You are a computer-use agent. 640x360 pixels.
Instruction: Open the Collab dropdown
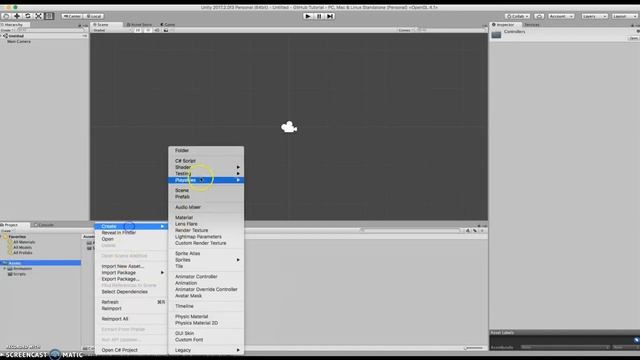[x=517, y=16]
